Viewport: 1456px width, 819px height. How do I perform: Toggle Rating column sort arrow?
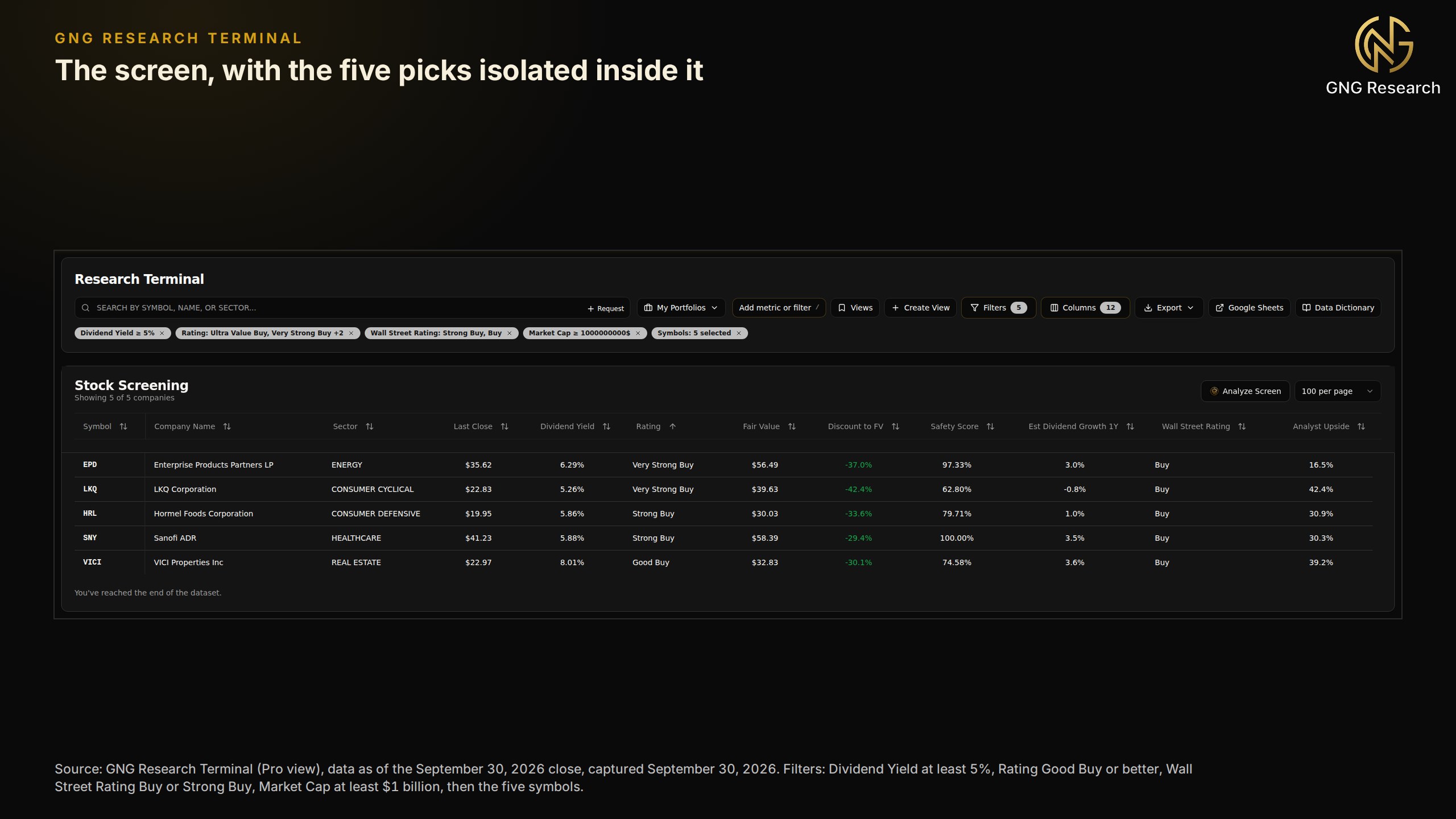click(x=672, y=427)
